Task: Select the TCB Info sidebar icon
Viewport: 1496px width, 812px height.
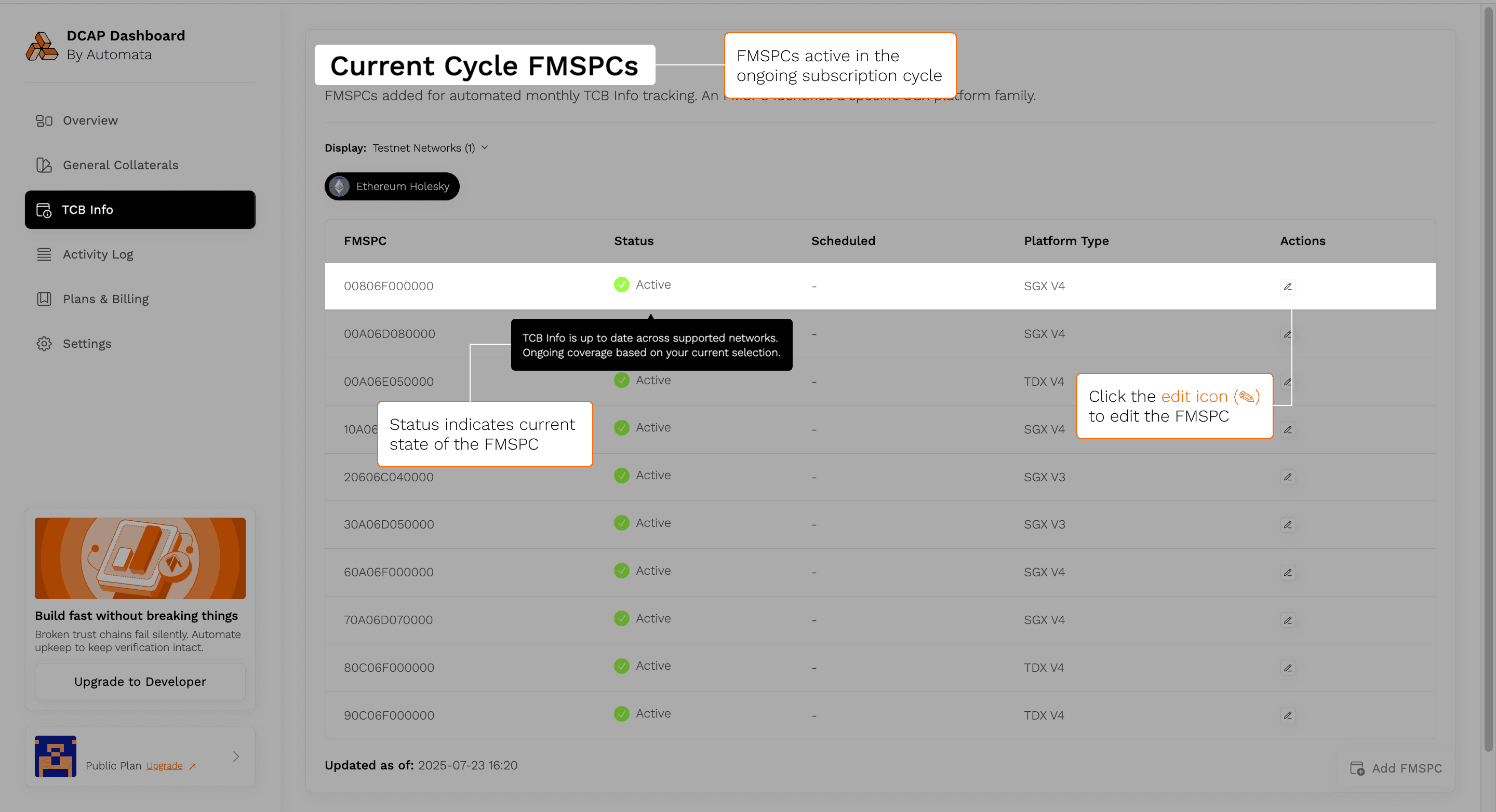Action: click(x=44, y=210)
